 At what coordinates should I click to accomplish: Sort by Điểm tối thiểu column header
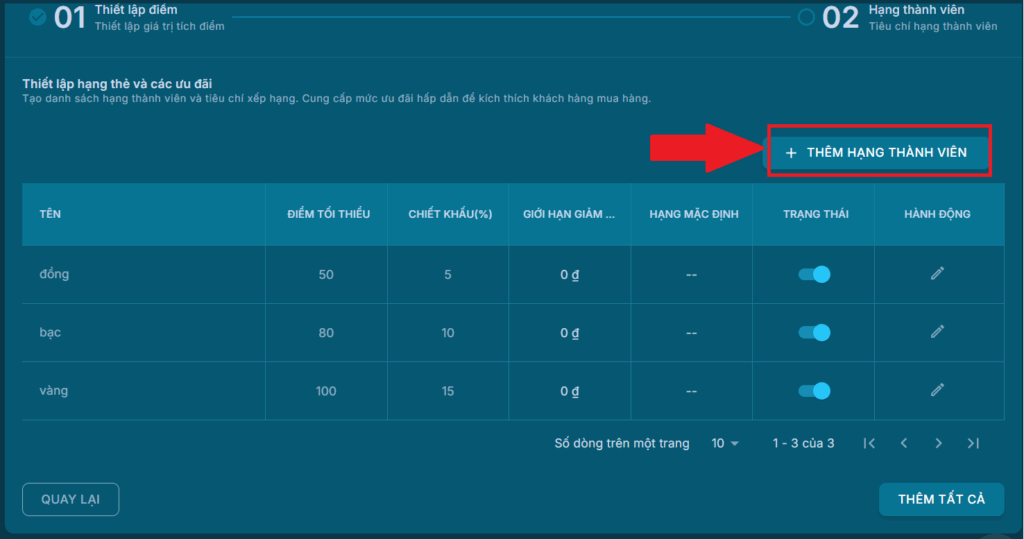[328, 214]
